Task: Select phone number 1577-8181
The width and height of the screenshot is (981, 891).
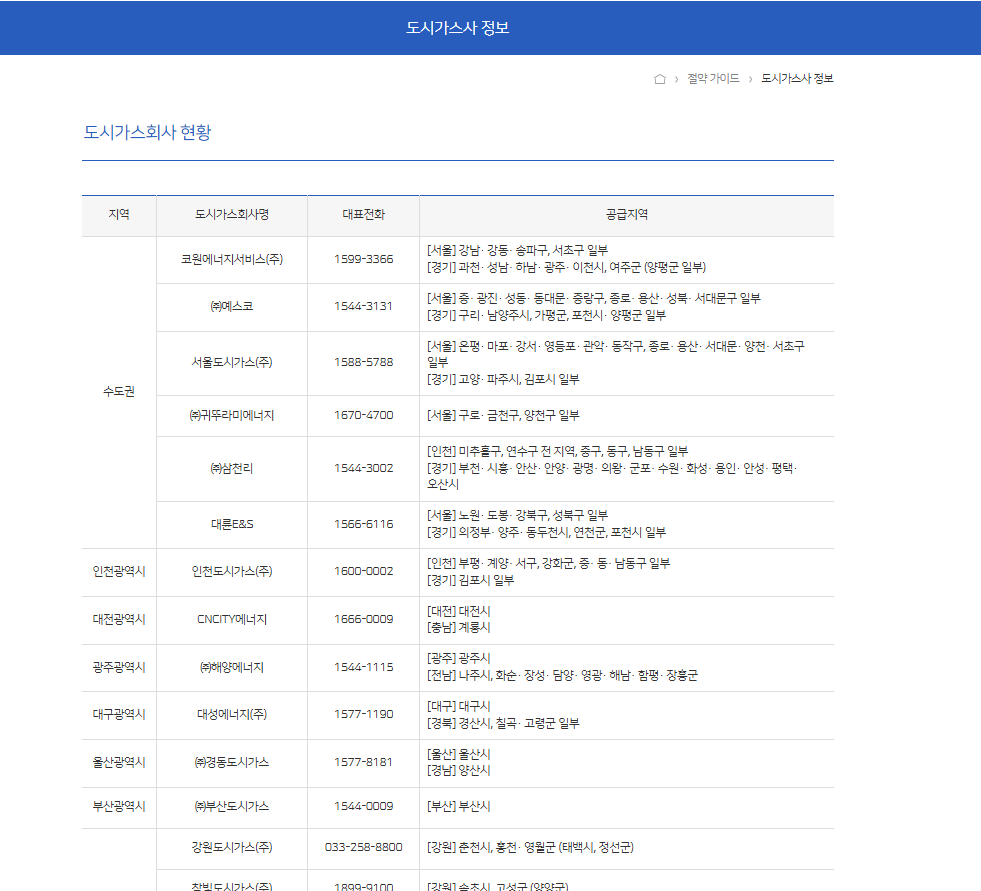Action: click(363, 763)
